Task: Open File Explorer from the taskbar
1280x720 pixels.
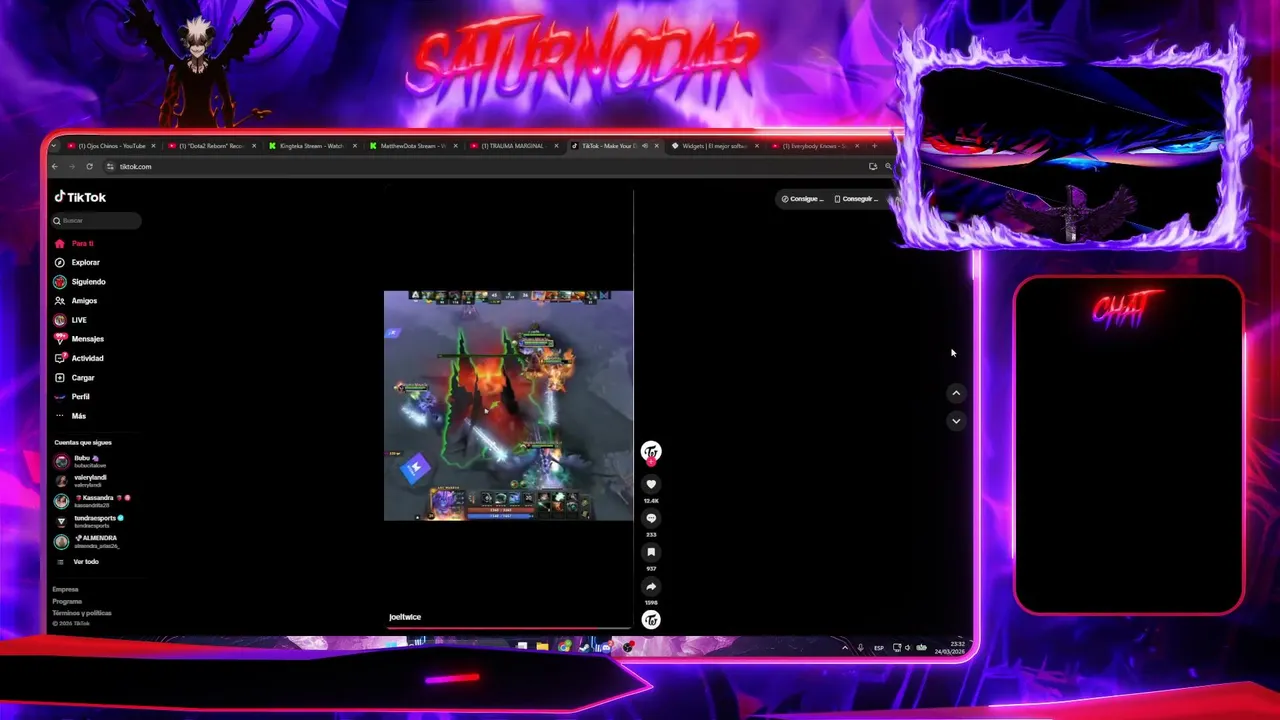Action: [542, 646]
